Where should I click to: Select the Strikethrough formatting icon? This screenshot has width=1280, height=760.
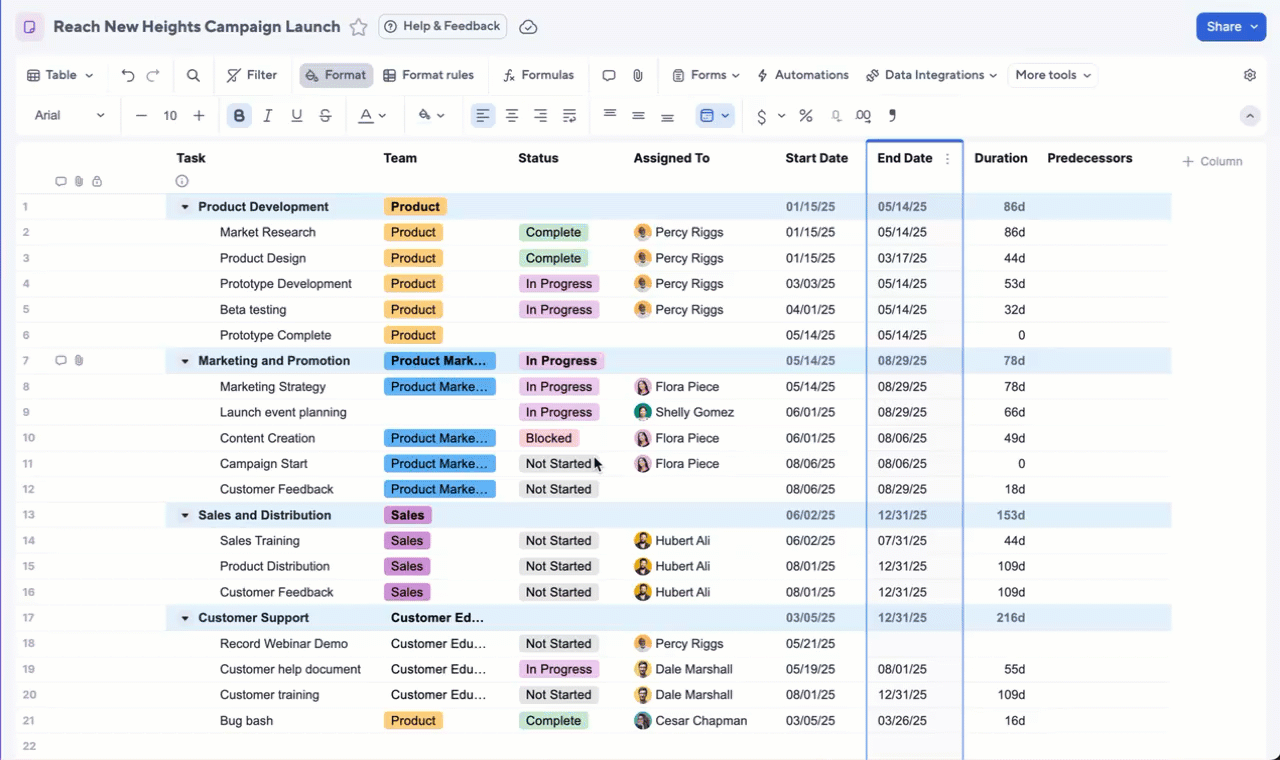(325, 115)
